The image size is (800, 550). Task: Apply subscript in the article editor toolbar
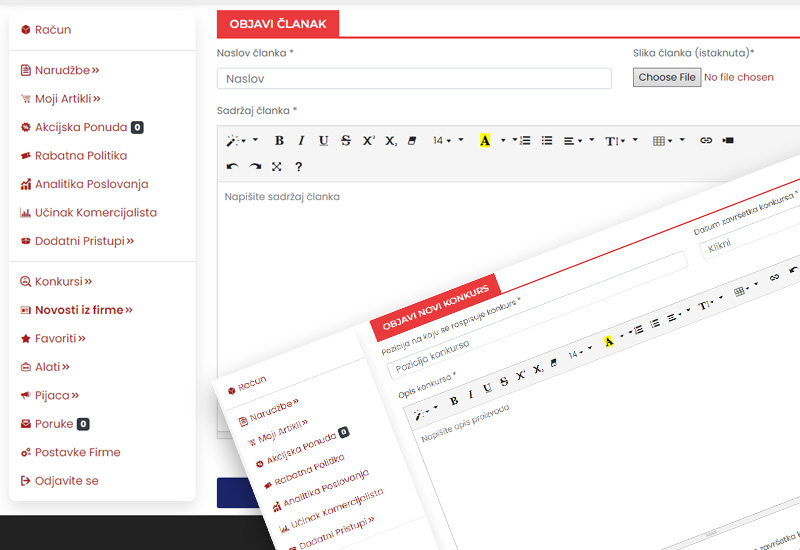click(391, 141)
